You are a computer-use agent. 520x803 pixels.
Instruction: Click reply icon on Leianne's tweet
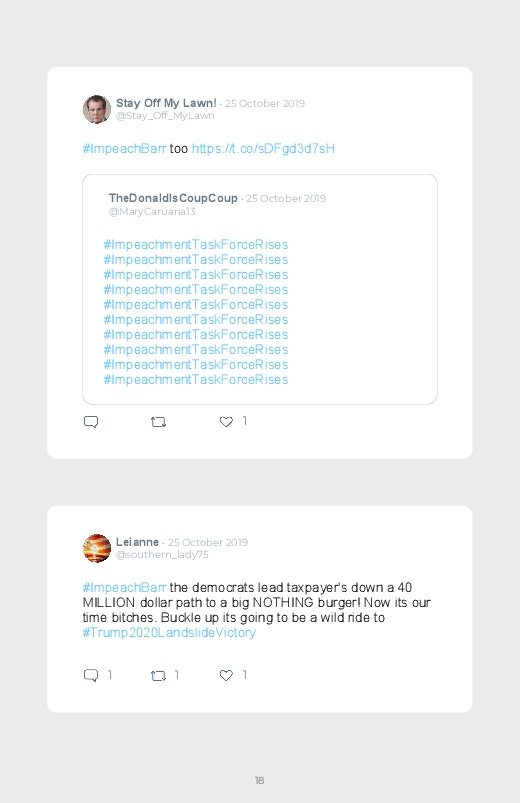(x=91, y=675)
